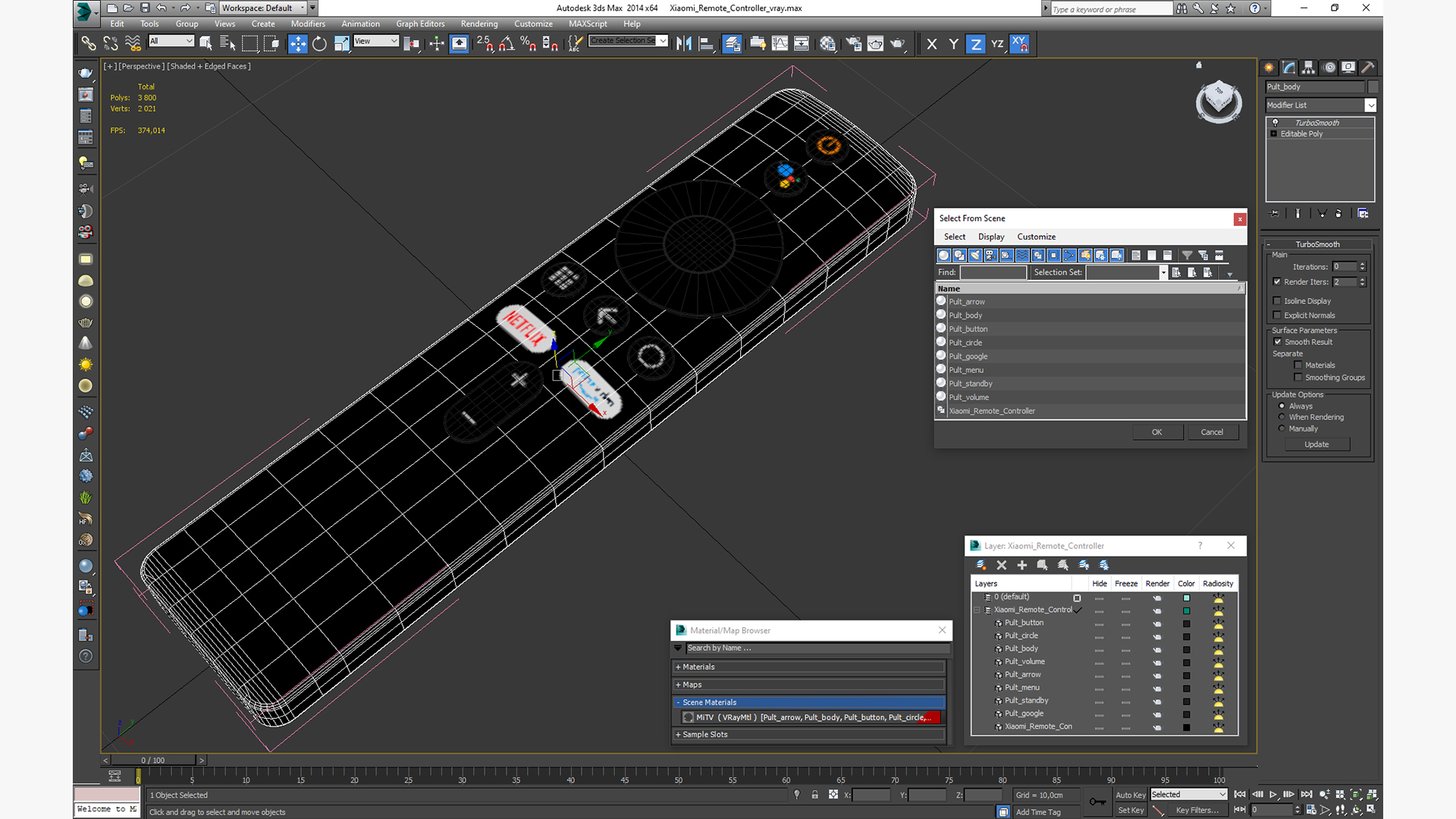
Task: Click the Play Animation button
Action: (x=1273, y=795)
